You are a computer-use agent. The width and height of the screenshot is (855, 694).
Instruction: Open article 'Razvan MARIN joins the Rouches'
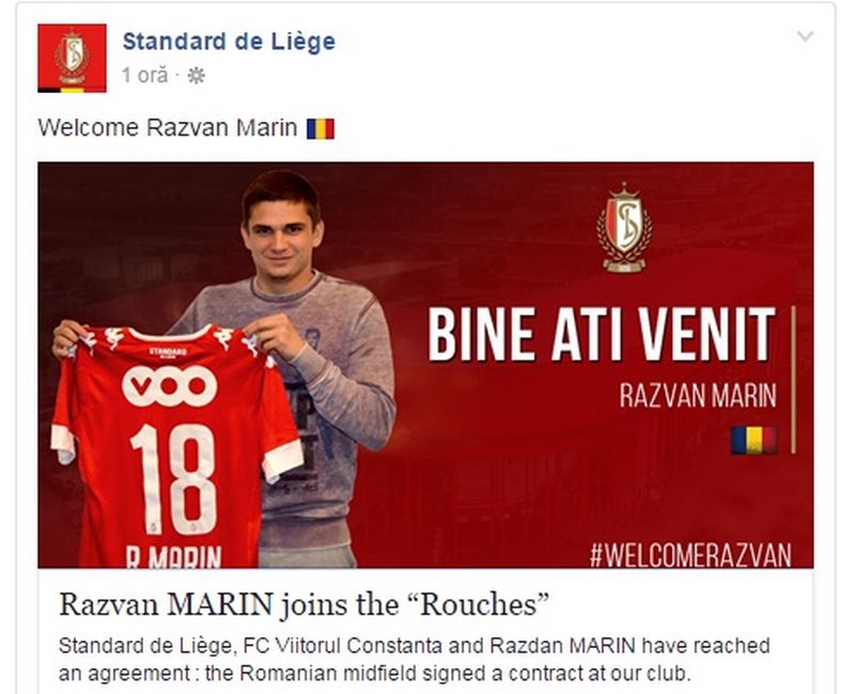point(304,604)
